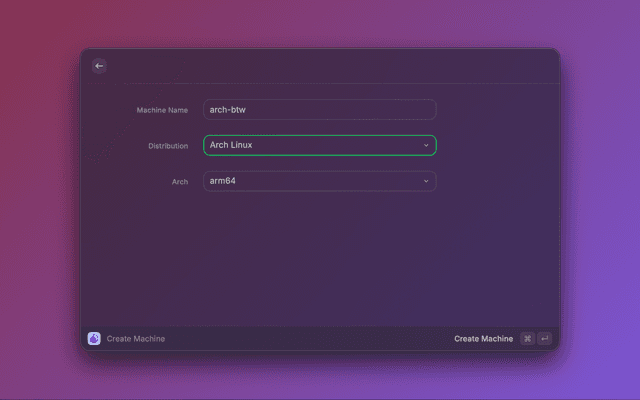Select the arm64 value text
Image resolution: width=640 pixels, height=400 pixels.
click(x=222, y=181)
